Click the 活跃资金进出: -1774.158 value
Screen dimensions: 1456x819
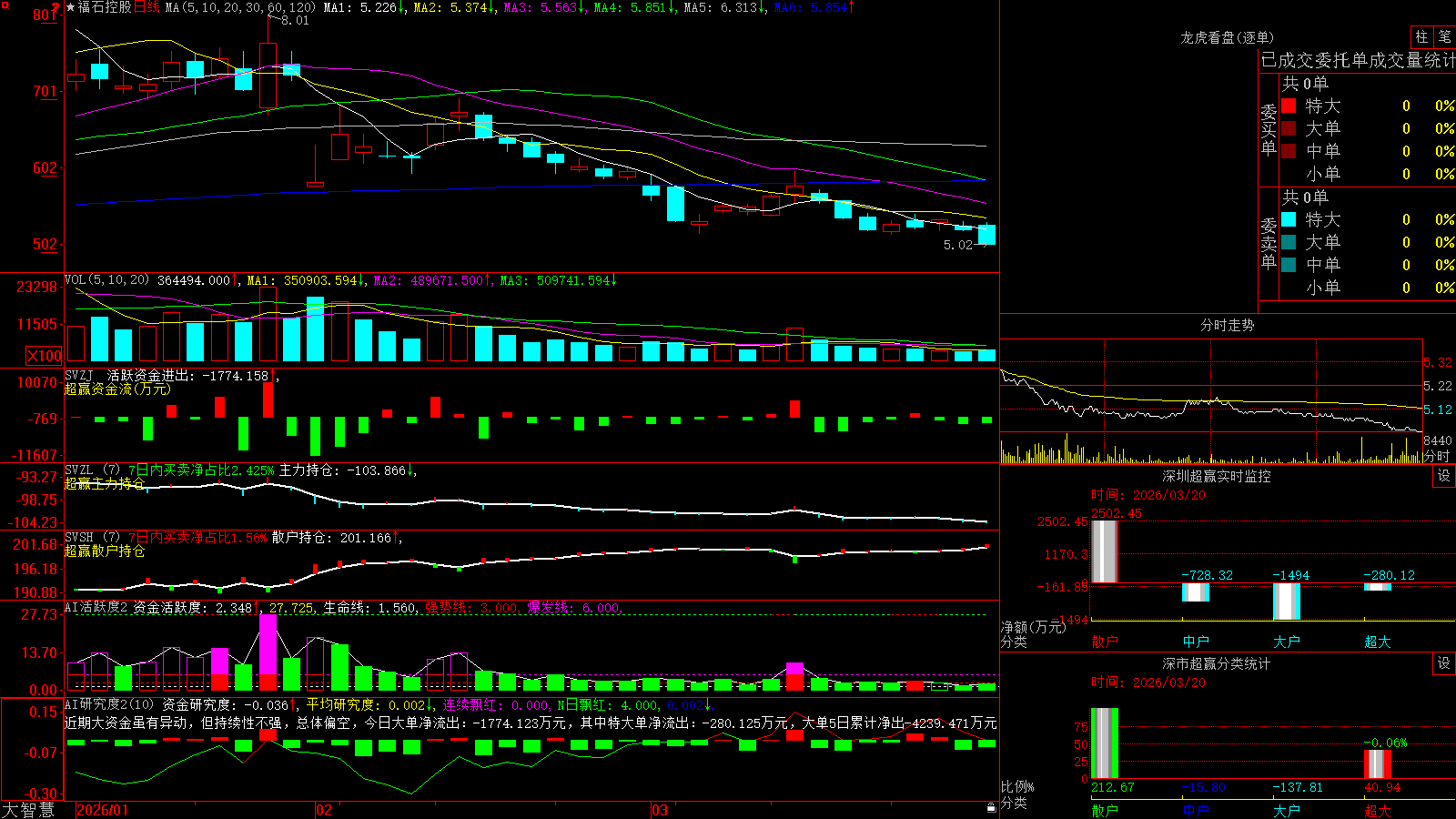pos(188,375)
